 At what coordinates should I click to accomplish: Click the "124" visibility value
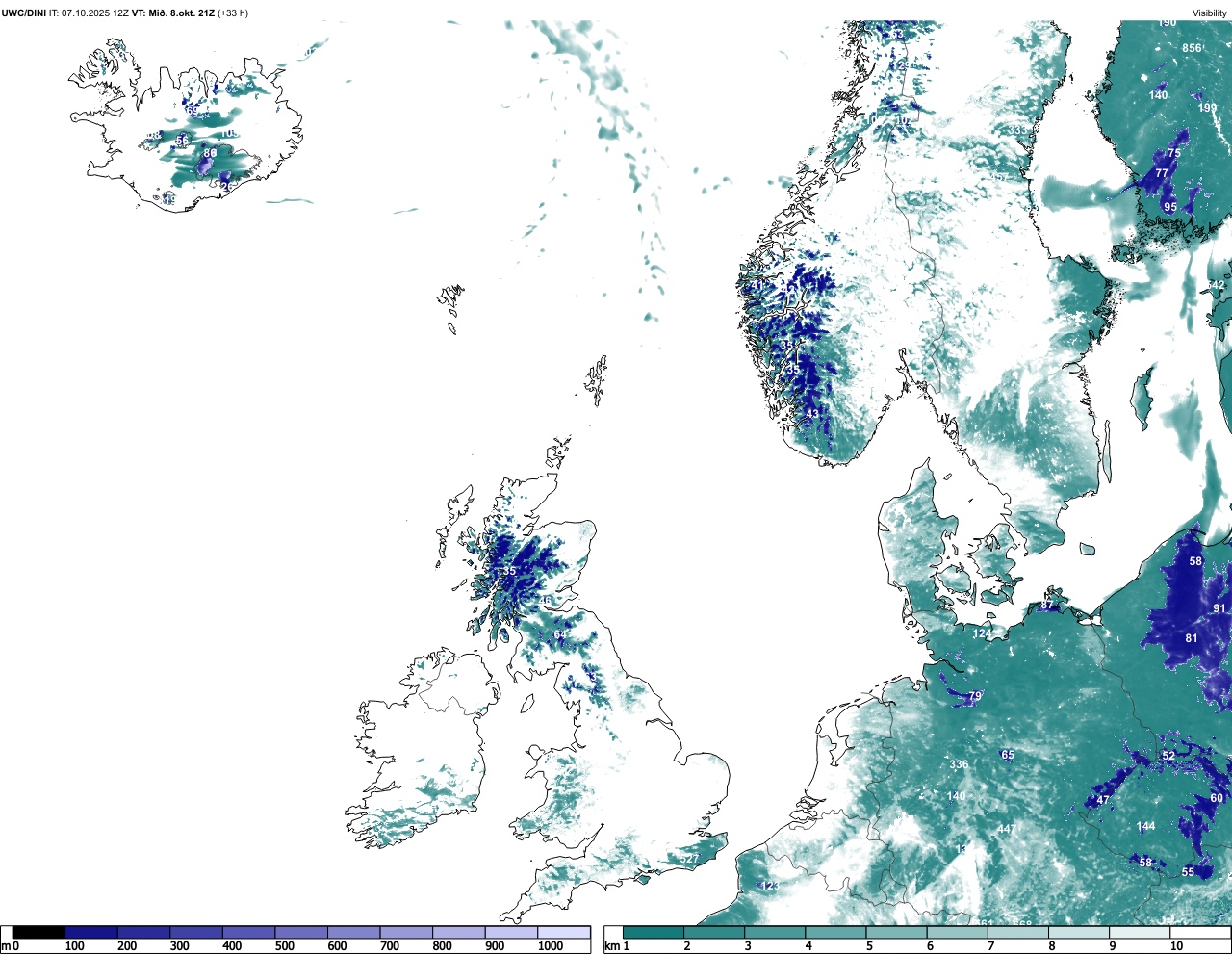click(982, 633)
